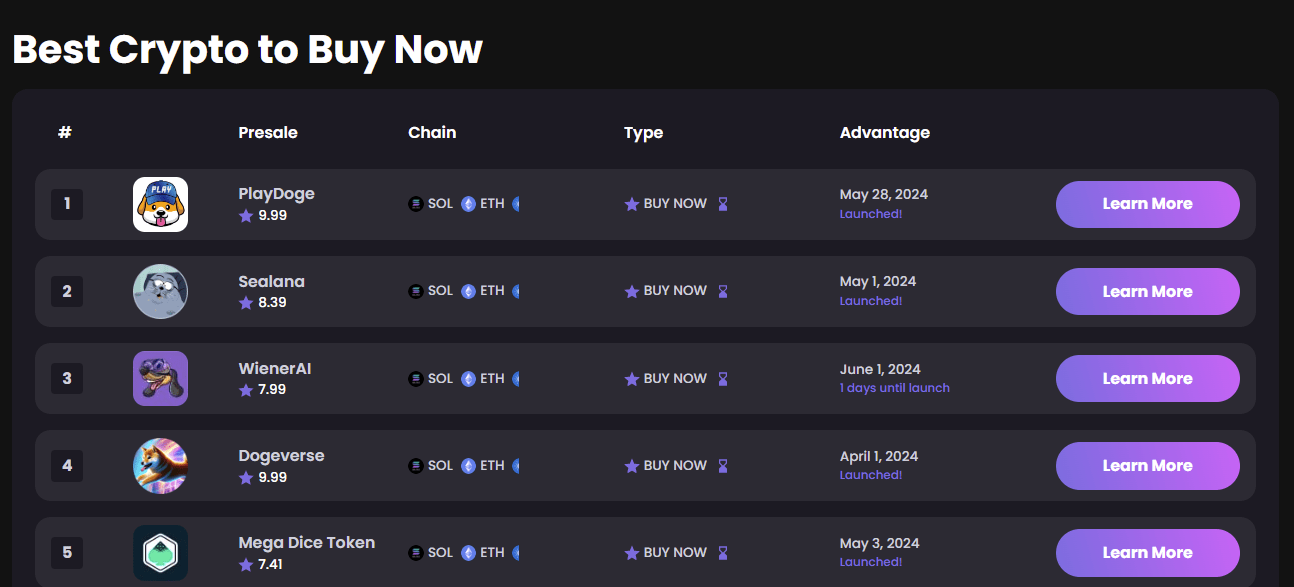Select the Mega Dice Token presale name
This screenshot has height=587, width=1294.
tap(307, 543)
